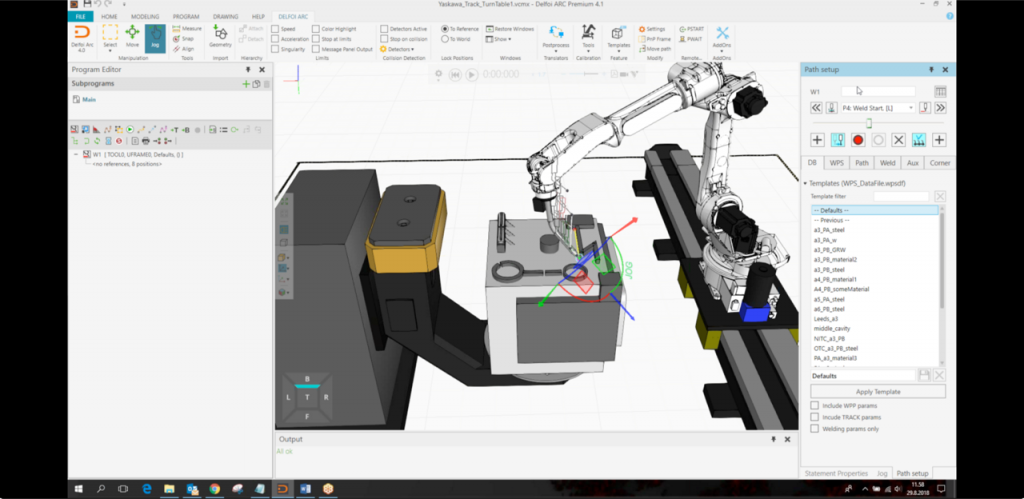1024x499 pixels.
Task: Switch to the DRAWING ribbon tab
Action: pyautogui.click(x=225, y=16)
